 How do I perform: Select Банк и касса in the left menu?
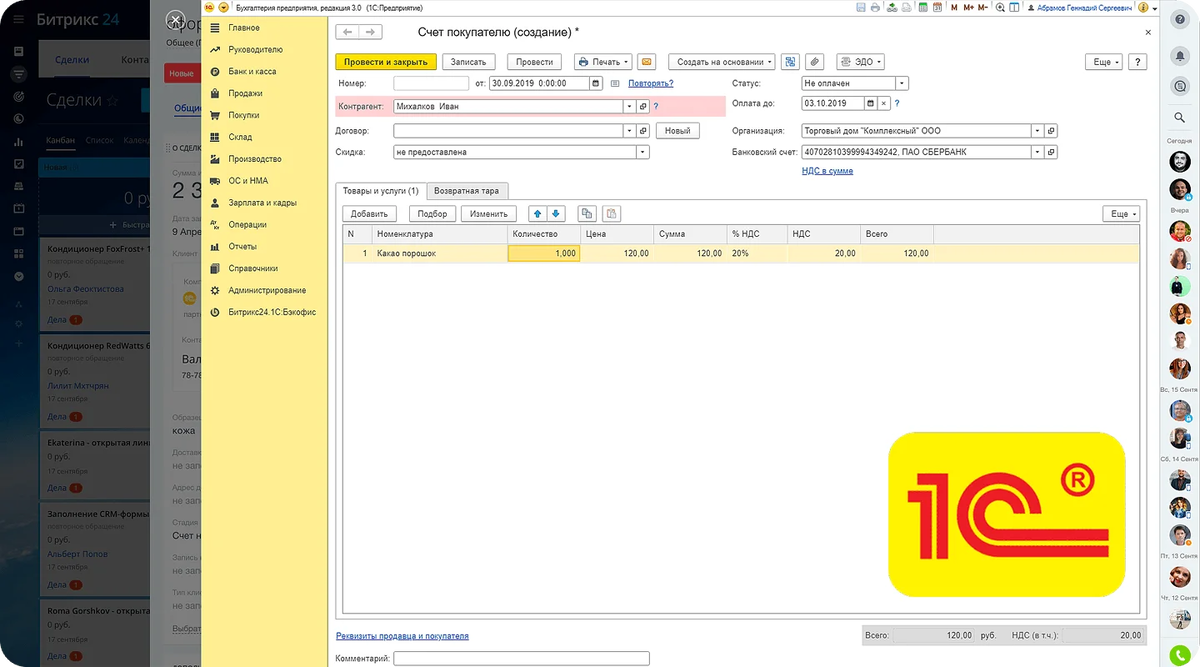[x=252, y=72]
